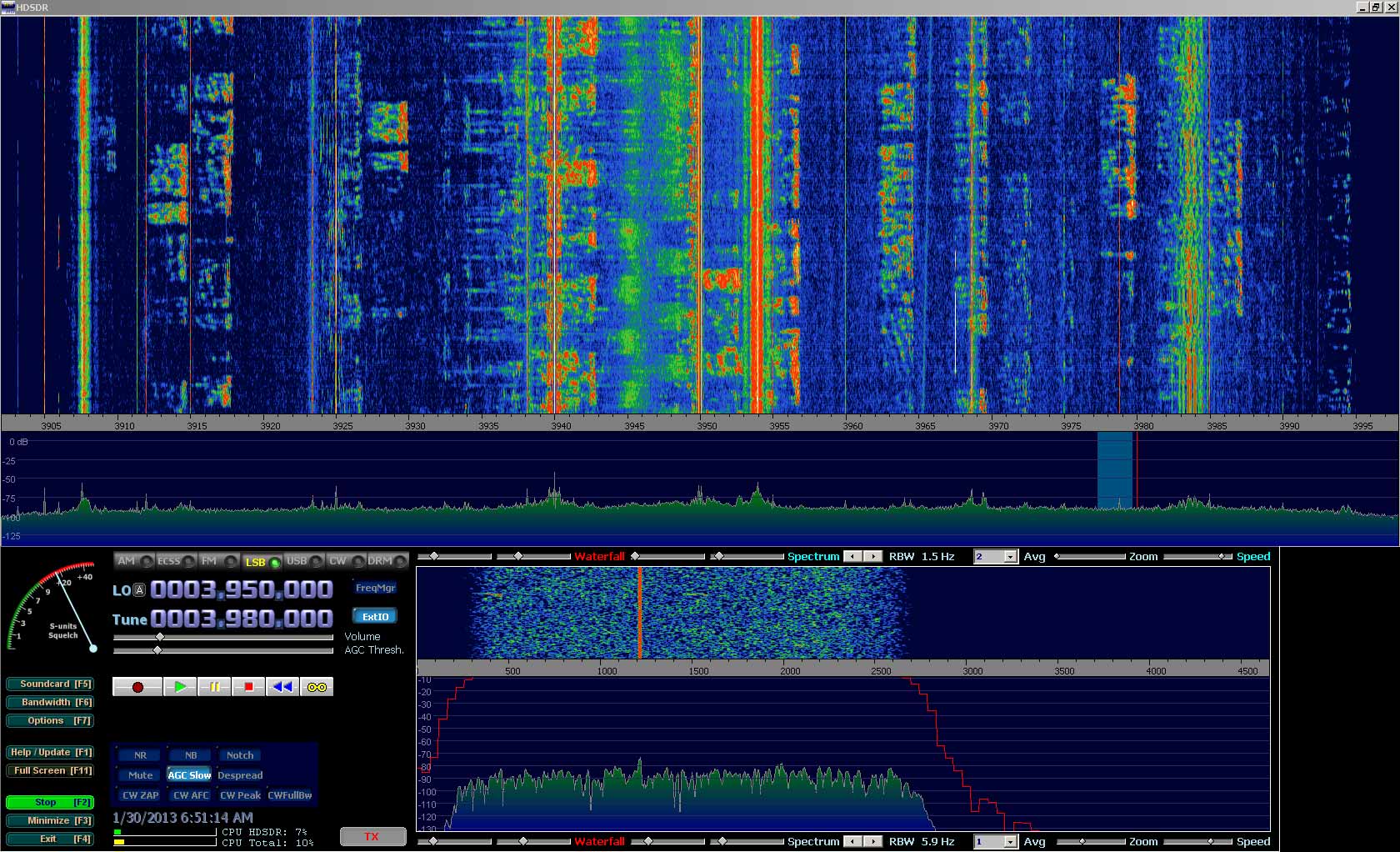Screen dimensions: 1400x852
Task: Adjust the AGC Thresh. slider
Action: point(223,650)
